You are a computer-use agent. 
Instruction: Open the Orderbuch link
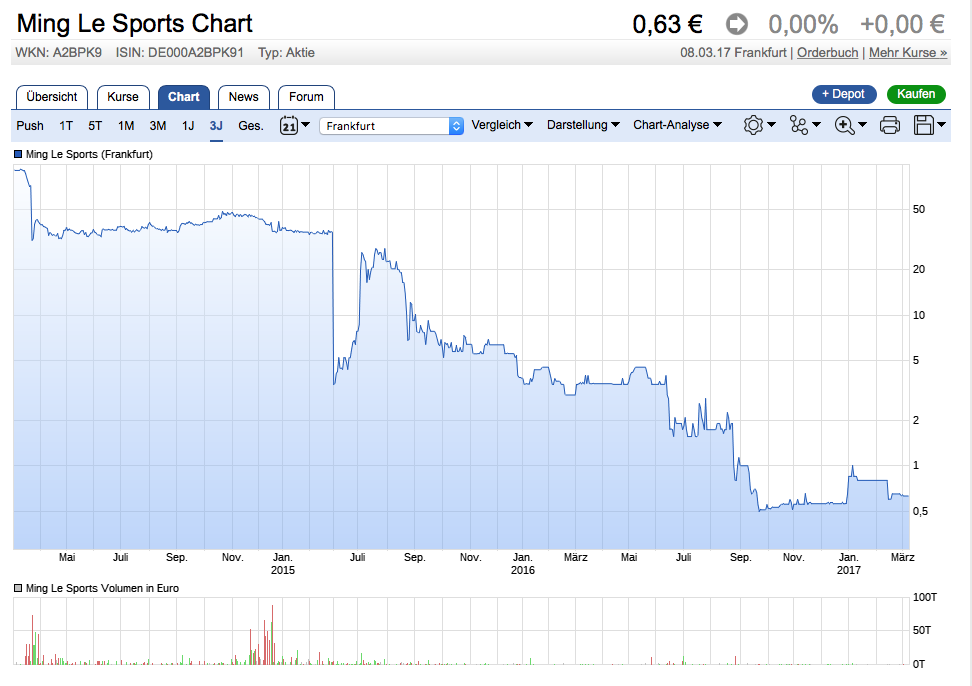pos(828,53)
